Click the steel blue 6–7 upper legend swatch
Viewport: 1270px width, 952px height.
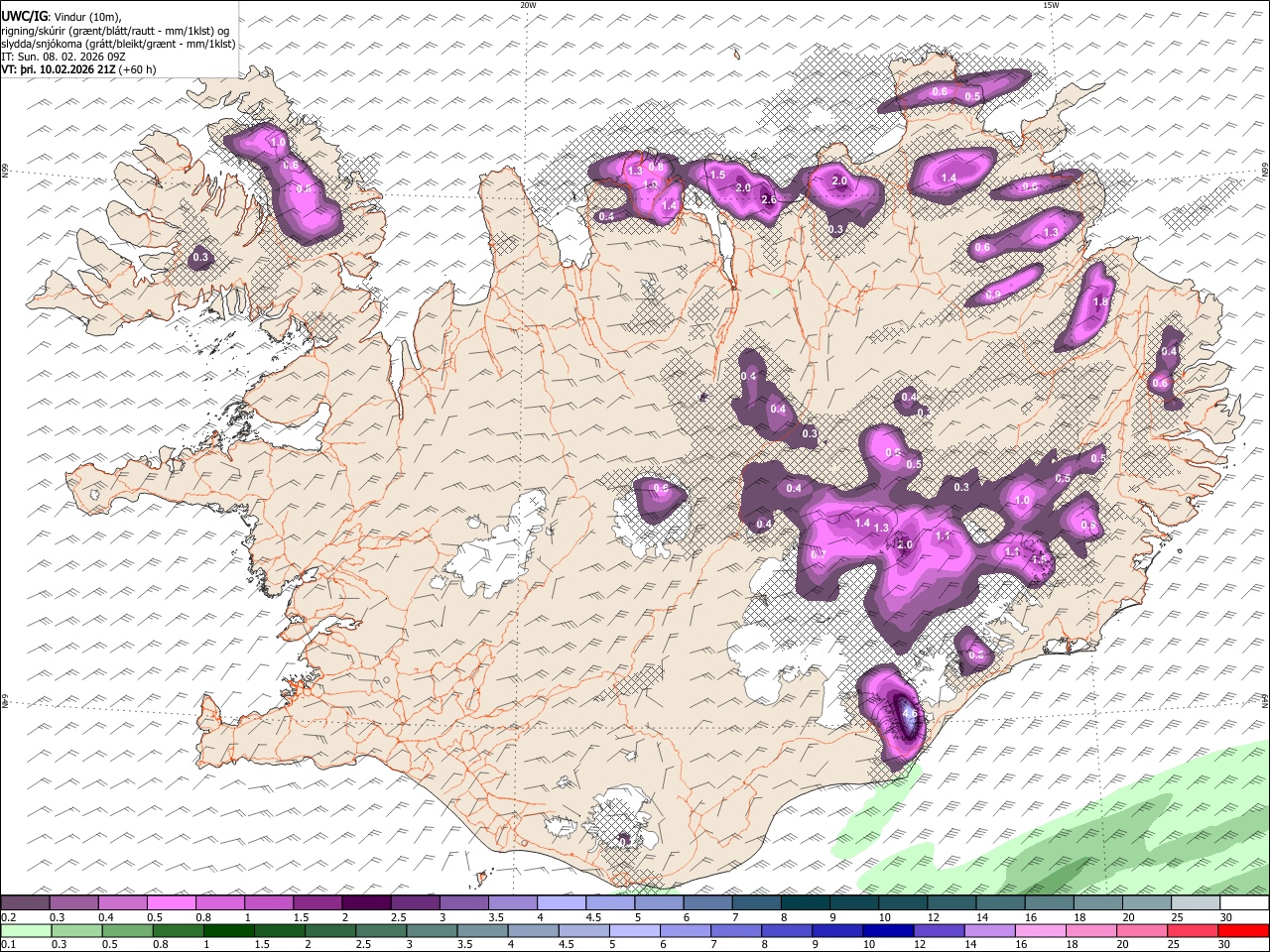[708, 903]
